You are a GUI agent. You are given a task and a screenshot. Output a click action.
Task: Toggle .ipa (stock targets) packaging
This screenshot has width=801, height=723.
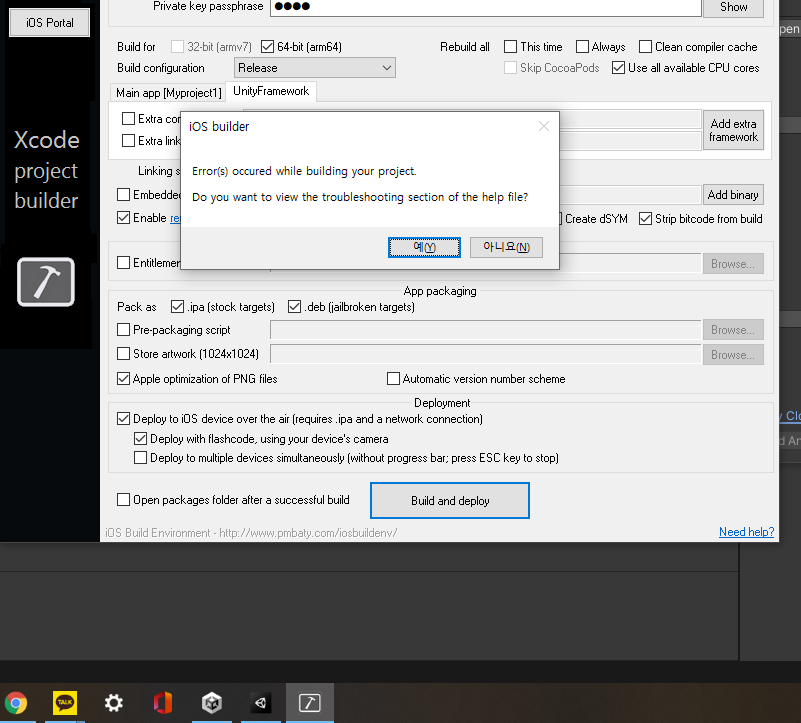pyautogui.click(x=177, y=307)
